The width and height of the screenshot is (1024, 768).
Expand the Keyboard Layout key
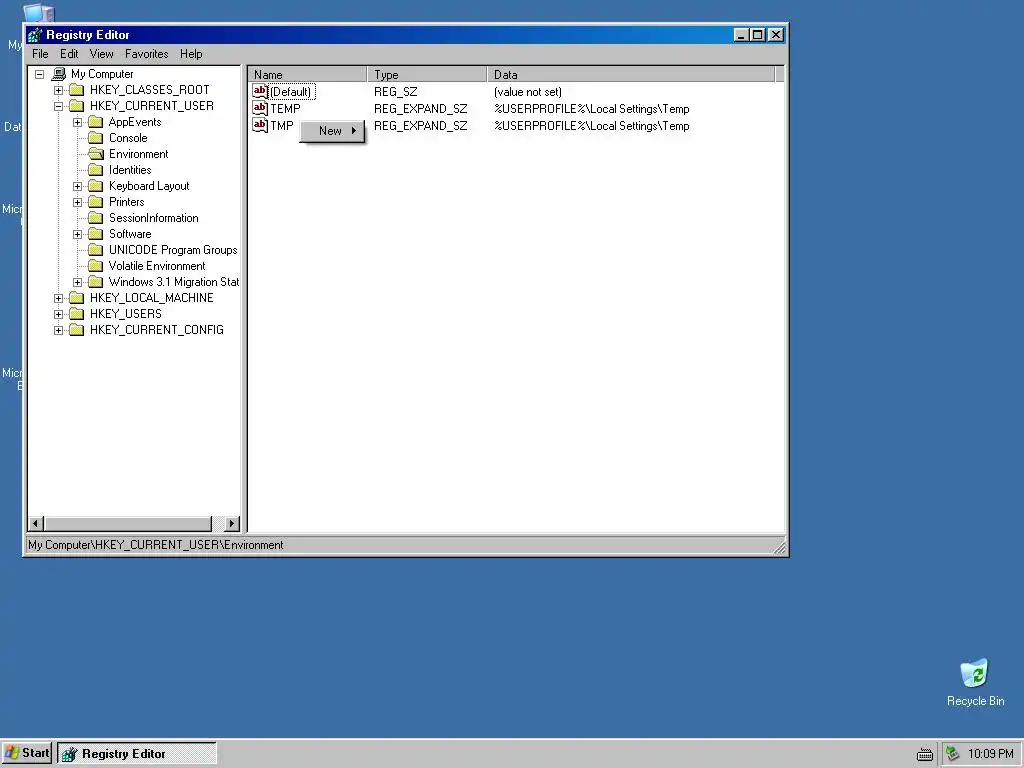(77, 186)
